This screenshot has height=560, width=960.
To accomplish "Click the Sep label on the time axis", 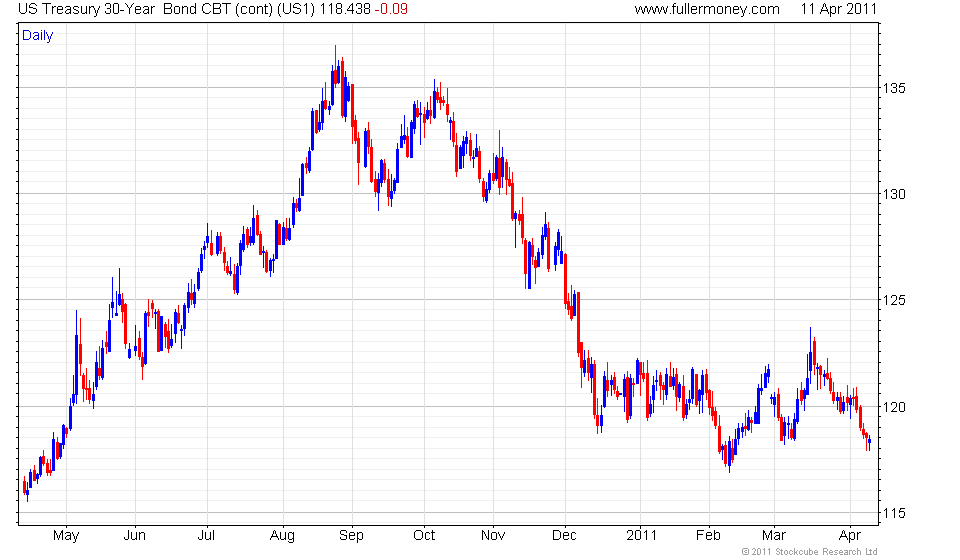I will click(x=351, y=536).
